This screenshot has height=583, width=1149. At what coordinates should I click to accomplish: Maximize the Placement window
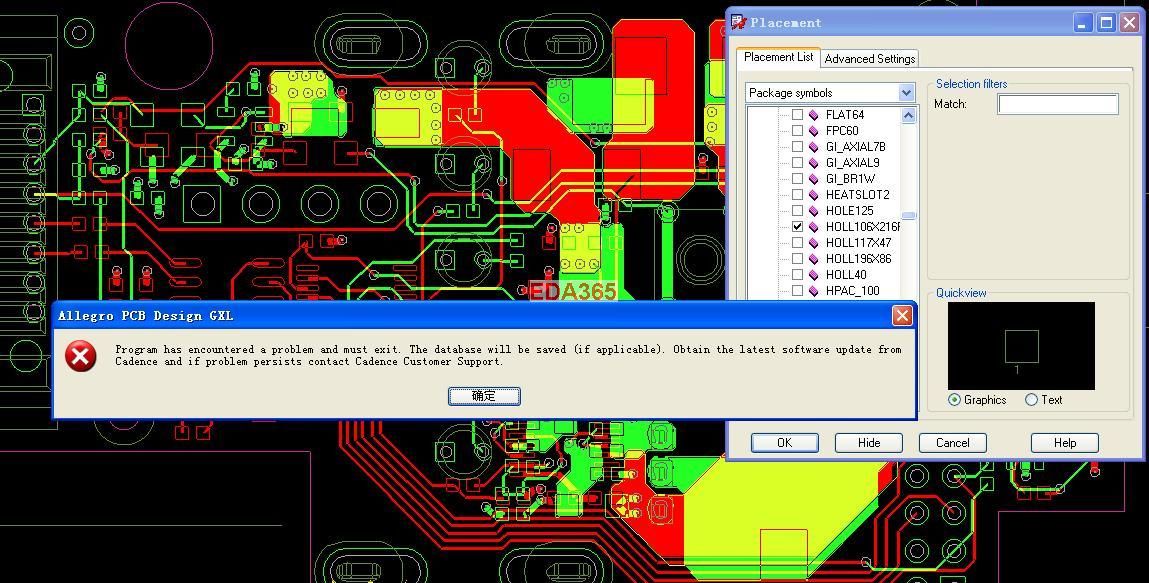tap(1107, 23)
